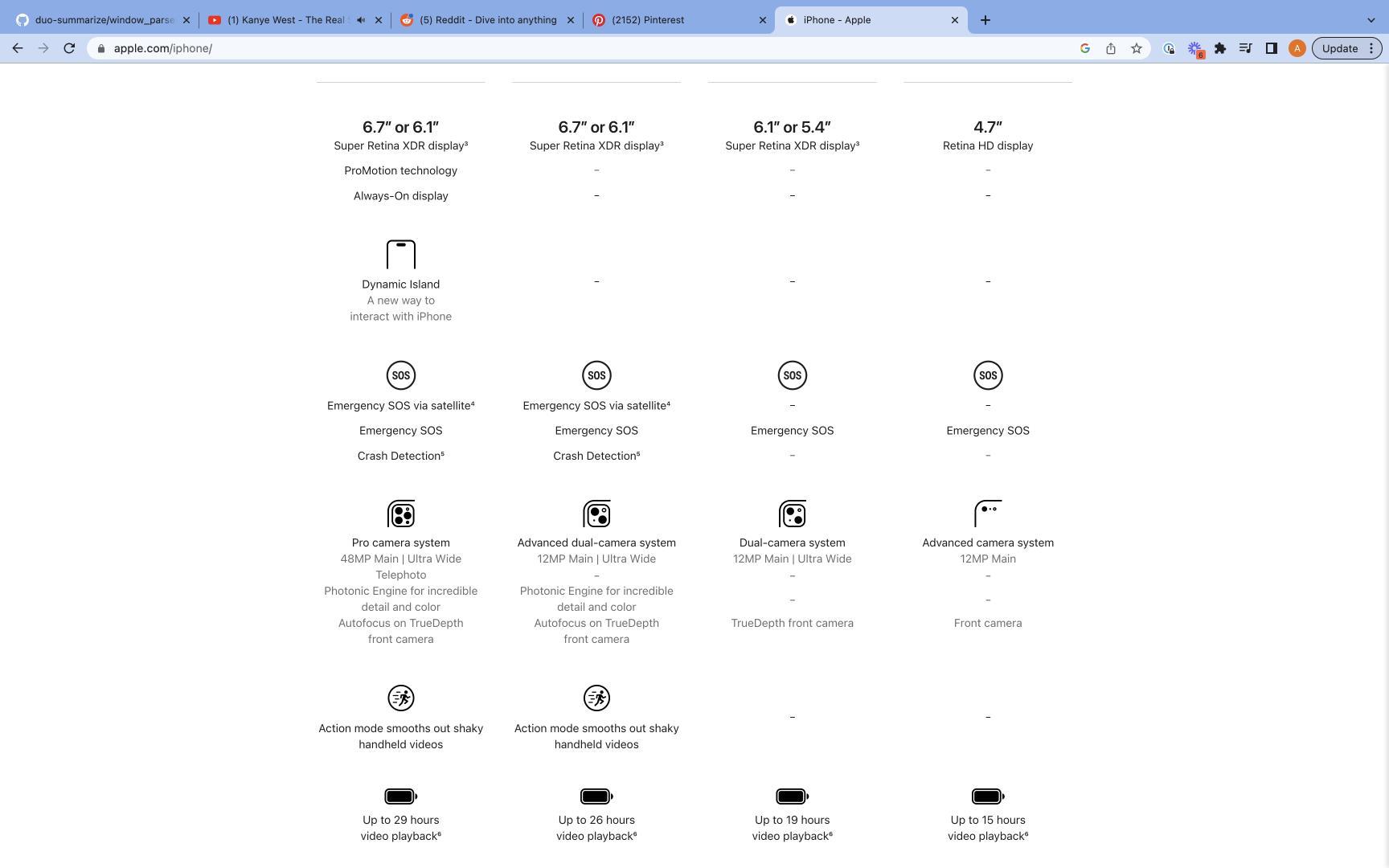
Task: Open the media controls playlist icon
Action: (1245, 48)
